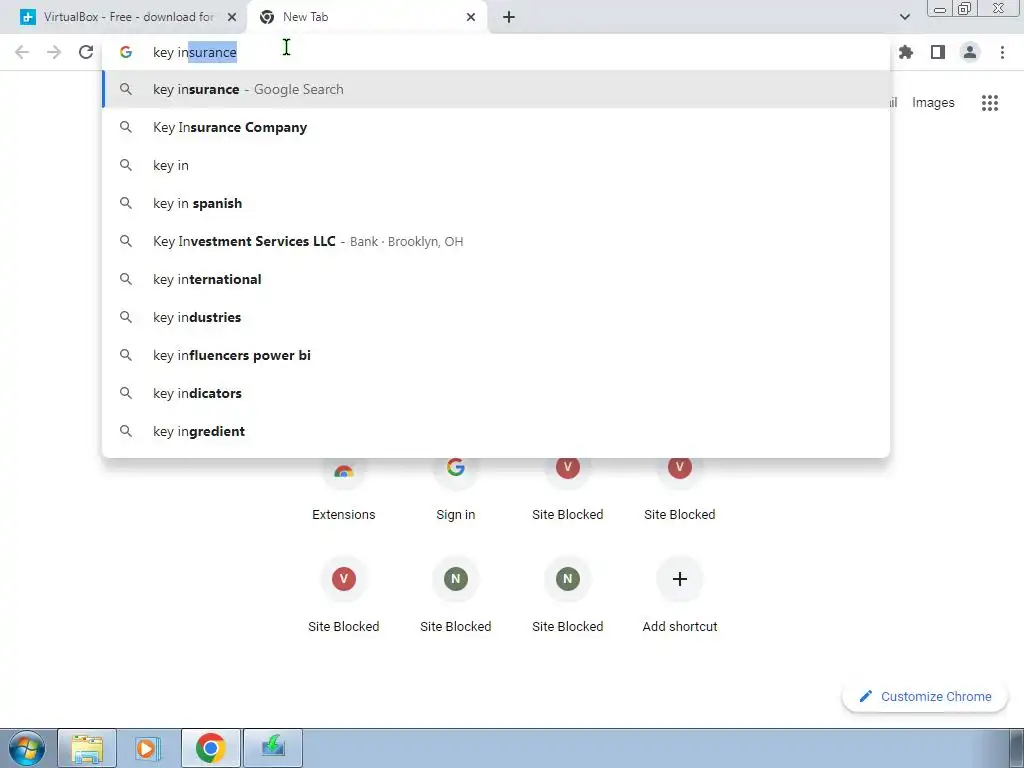1024x768 pixels.
Task: Pick the 'key in spanish' suggestion
Action: pos(496,203)
